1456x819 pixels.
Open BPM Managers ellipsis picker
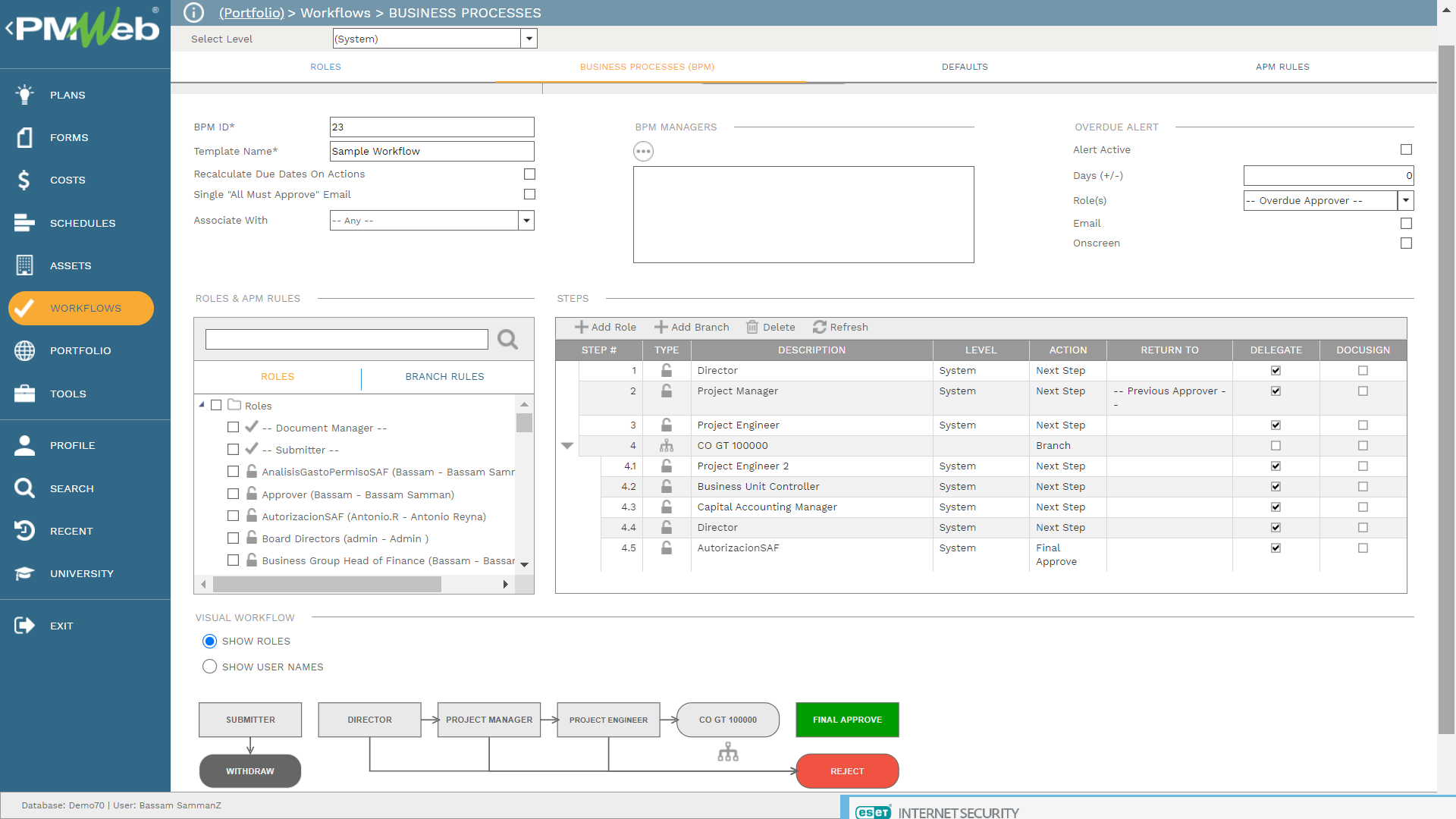[x=643, y=152]
